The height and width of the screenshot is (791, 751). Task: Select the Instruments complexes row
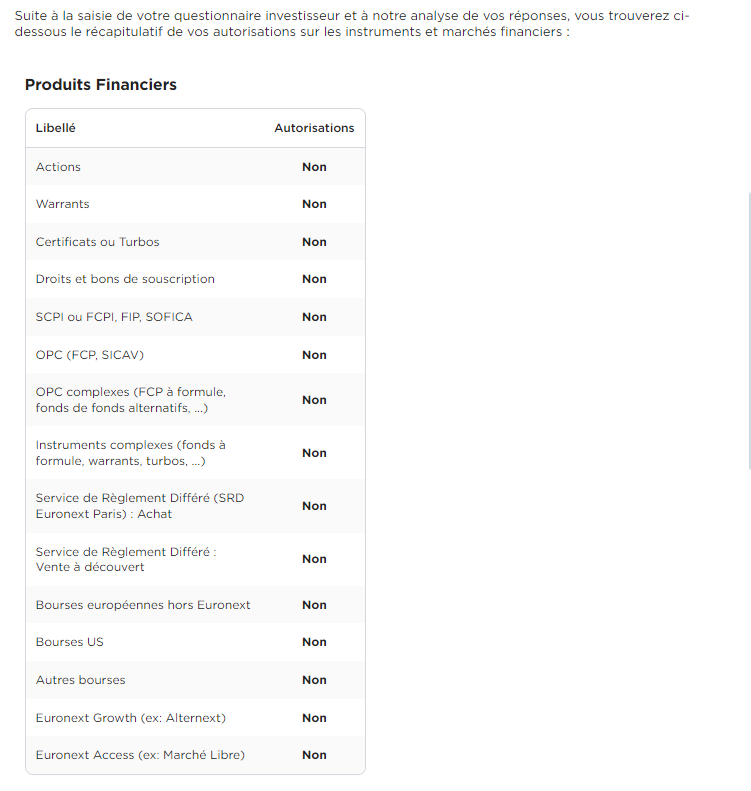click(195, 453)
